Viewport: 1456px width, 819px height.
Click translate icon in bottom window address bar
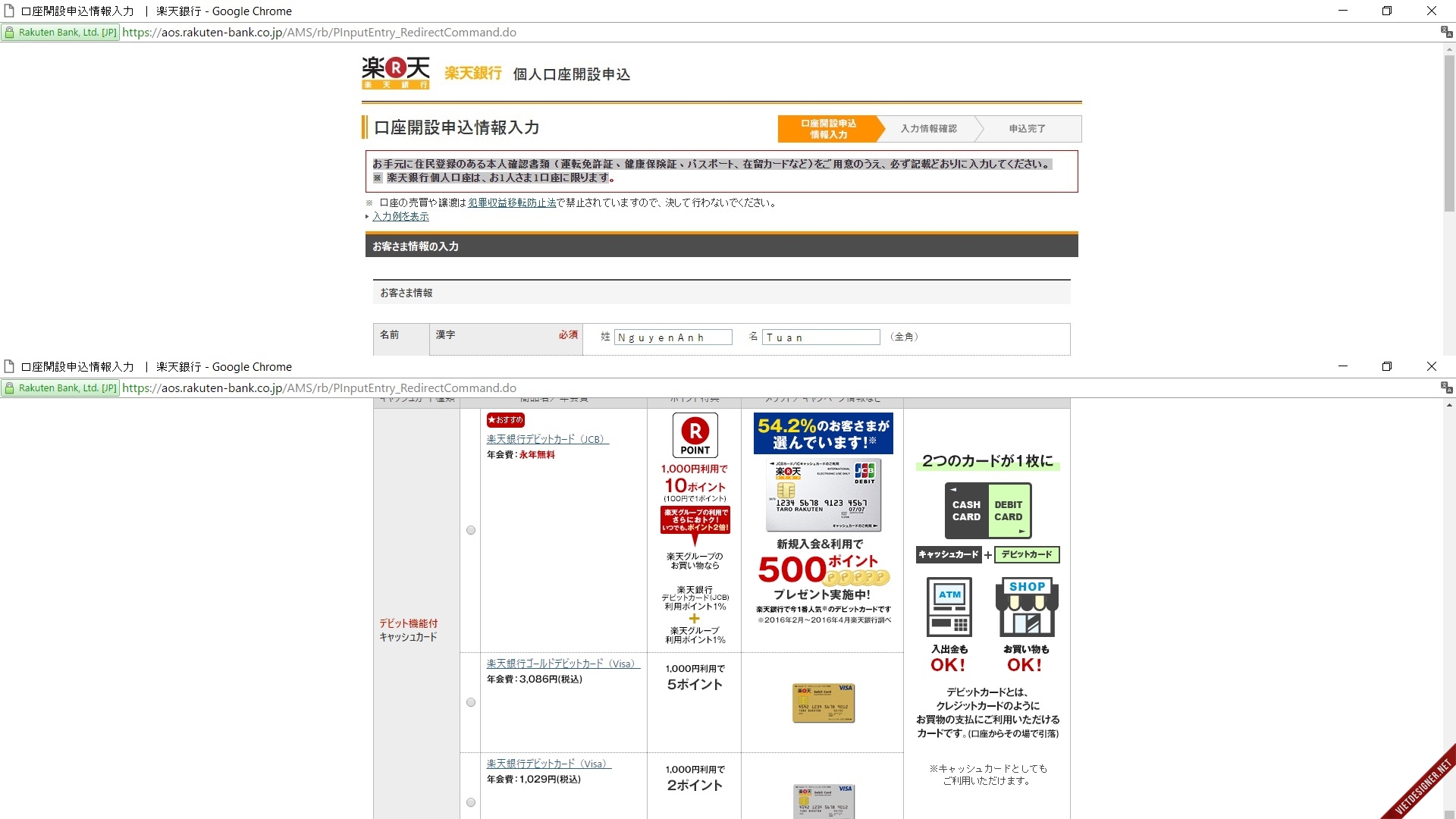[1446, 388]
